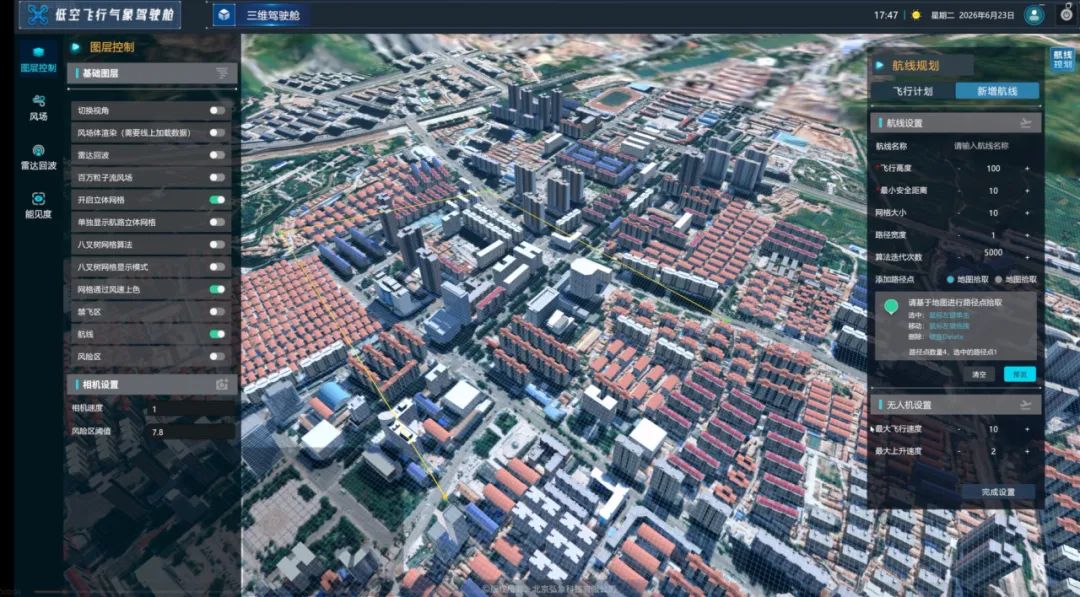Open the 风场 wind field sidebar icon

click(39, 108)
